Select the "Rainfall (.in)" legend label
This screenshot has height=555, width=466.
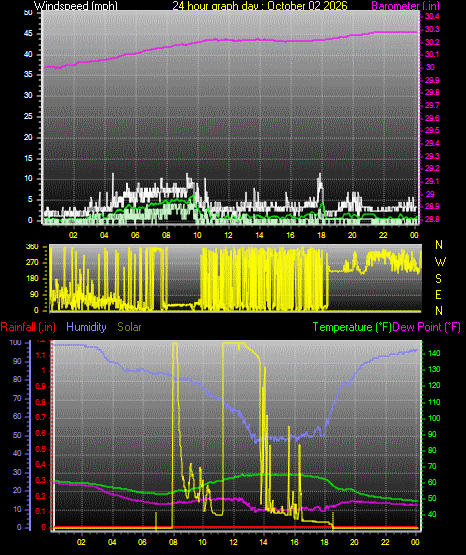pyautogui.click(x=28, y=327)
